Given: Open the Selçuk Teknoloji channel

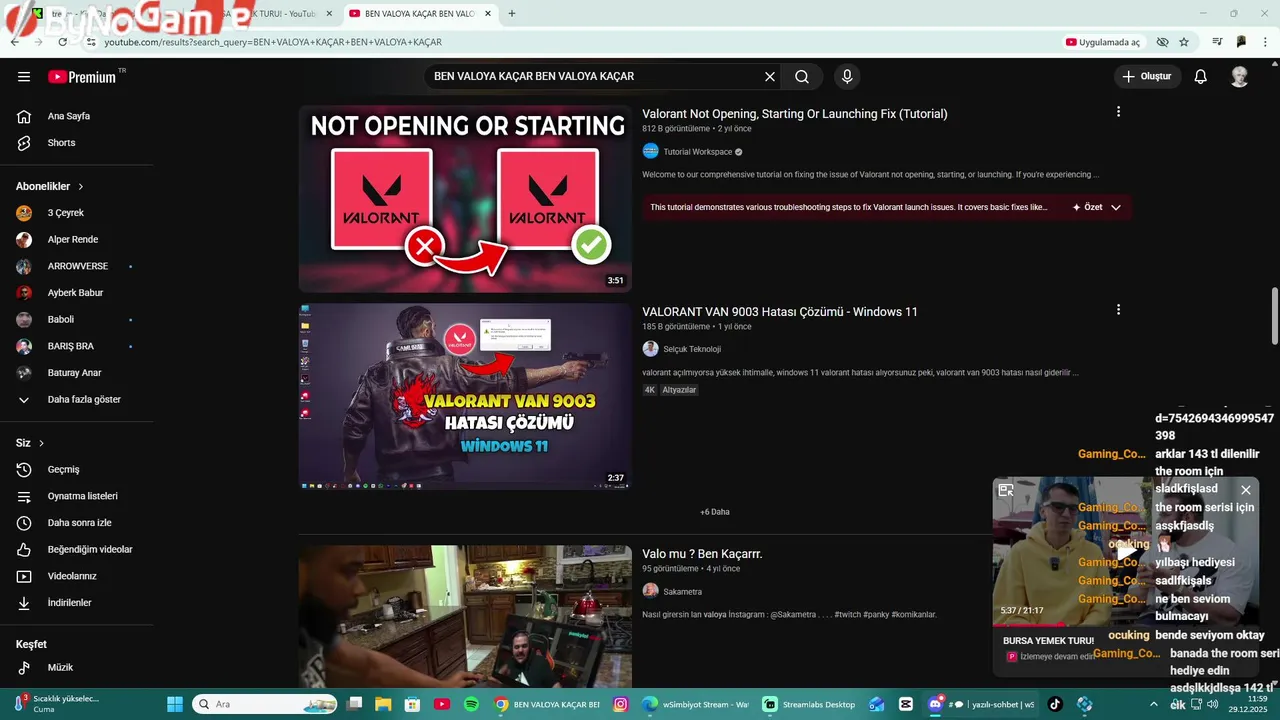Looking at the screenshot, I should coord(691,349).
